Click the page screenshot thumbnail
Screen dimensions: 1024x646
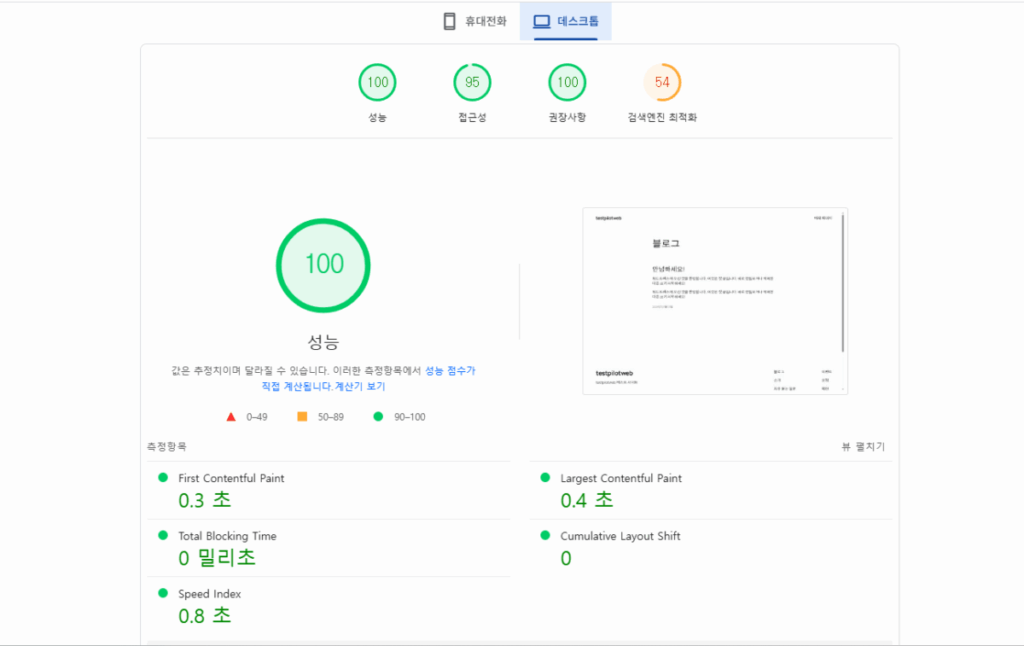click(x=715, y=300)
